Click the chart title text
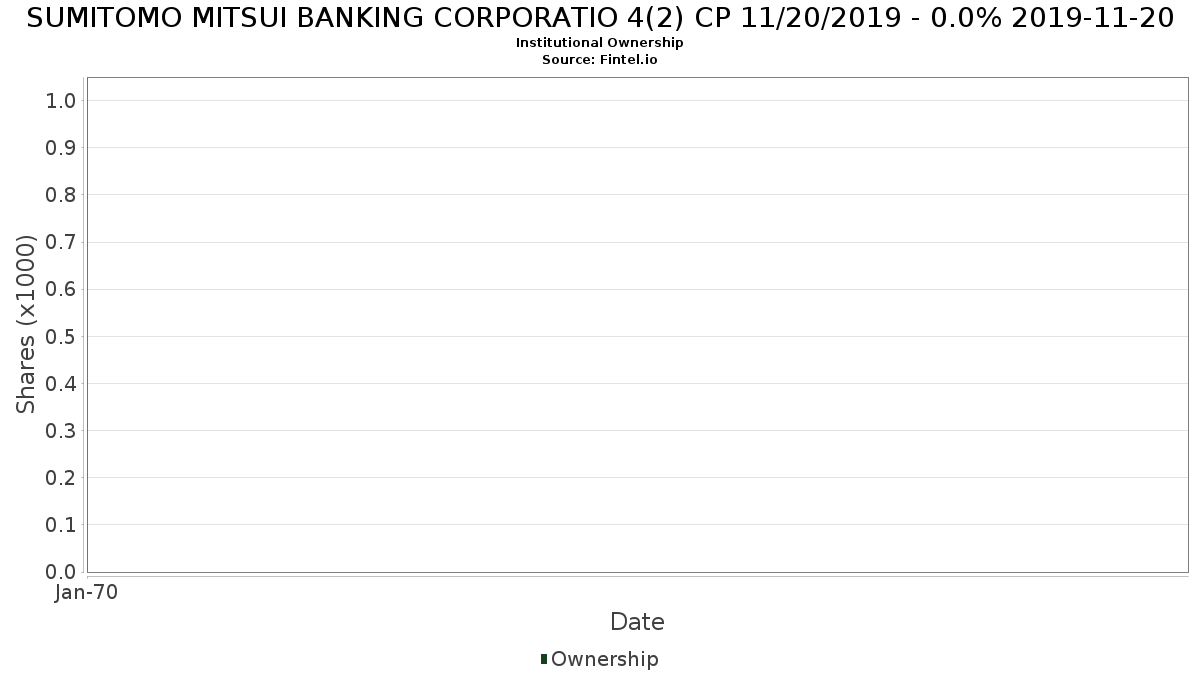The height and width of the screenshot is (675, 1200). click(x=600, y=17)
